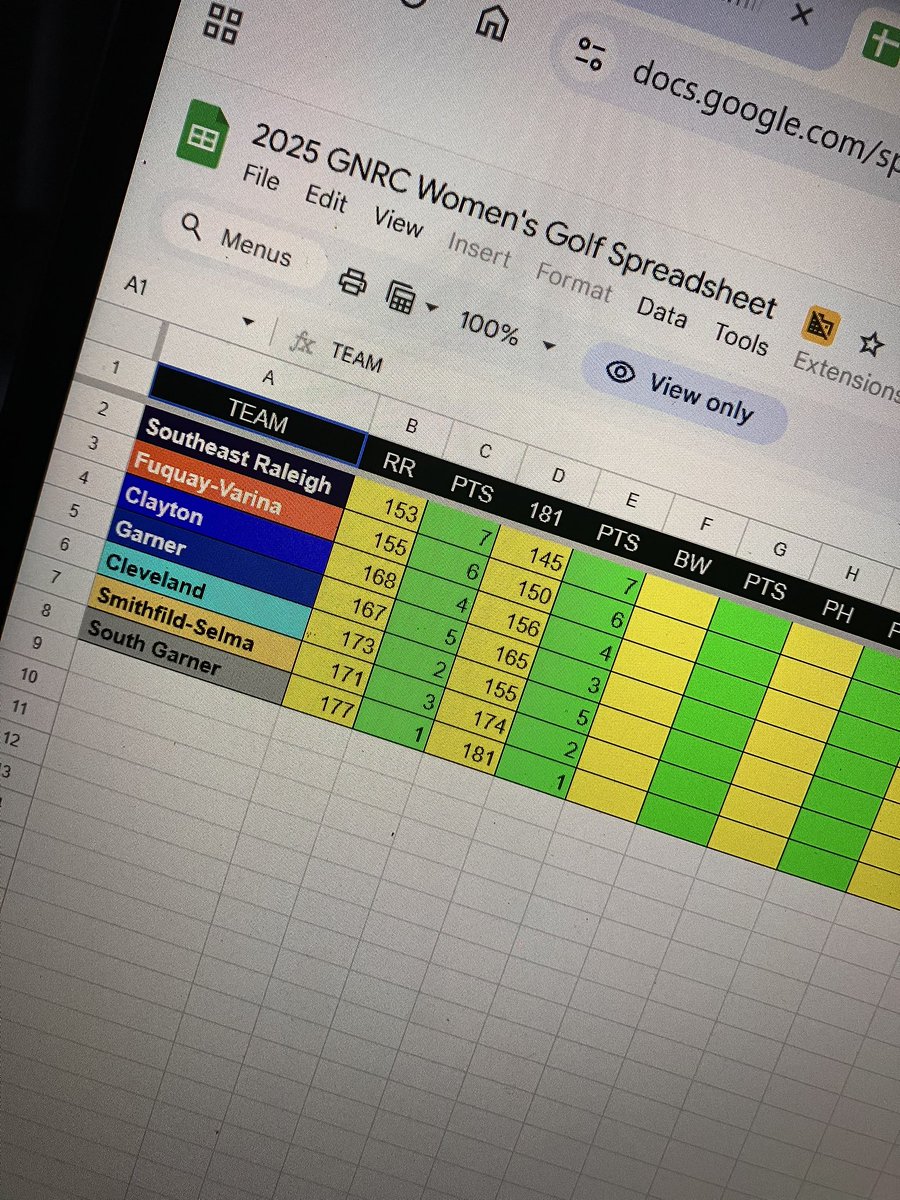Select column C header
900x1200 pixels.
coord(485,451)
